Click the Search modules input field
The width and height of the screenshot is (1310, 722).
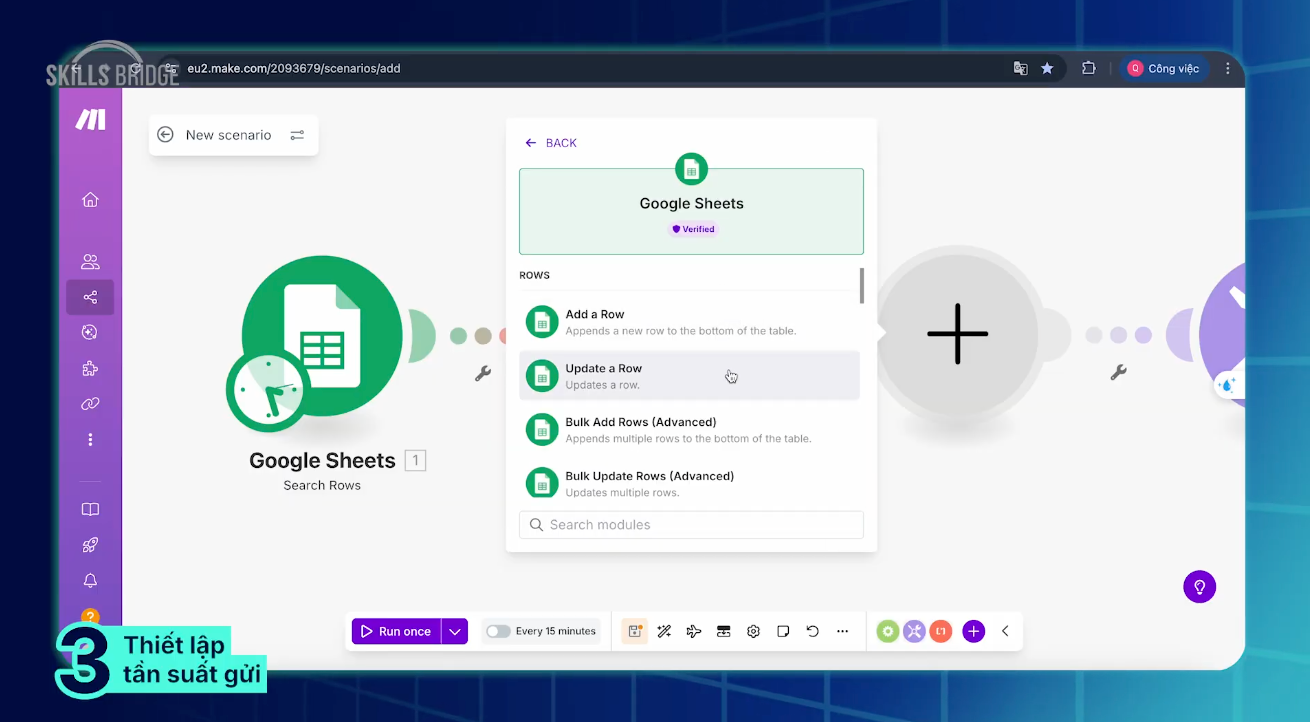(691, 525)
